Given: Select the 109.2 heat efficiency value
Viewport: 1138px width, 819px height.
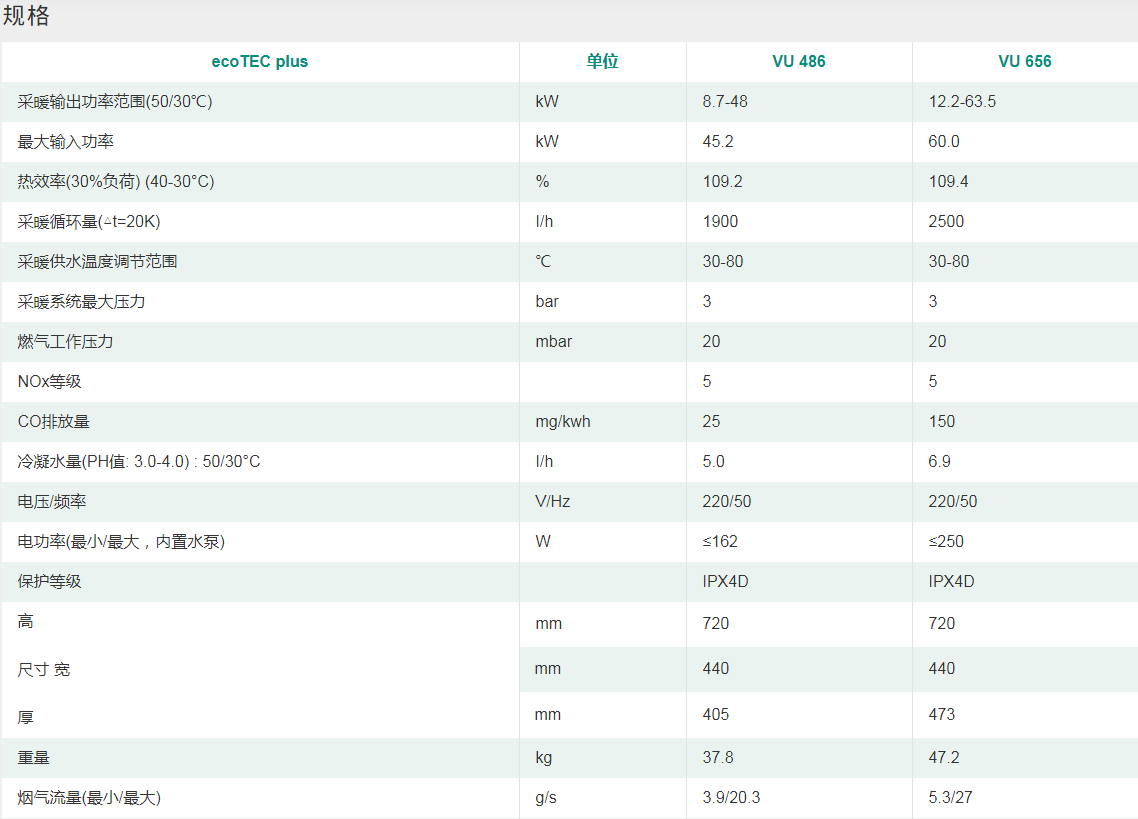Looking at the screenshot, I should coord(723,182).
